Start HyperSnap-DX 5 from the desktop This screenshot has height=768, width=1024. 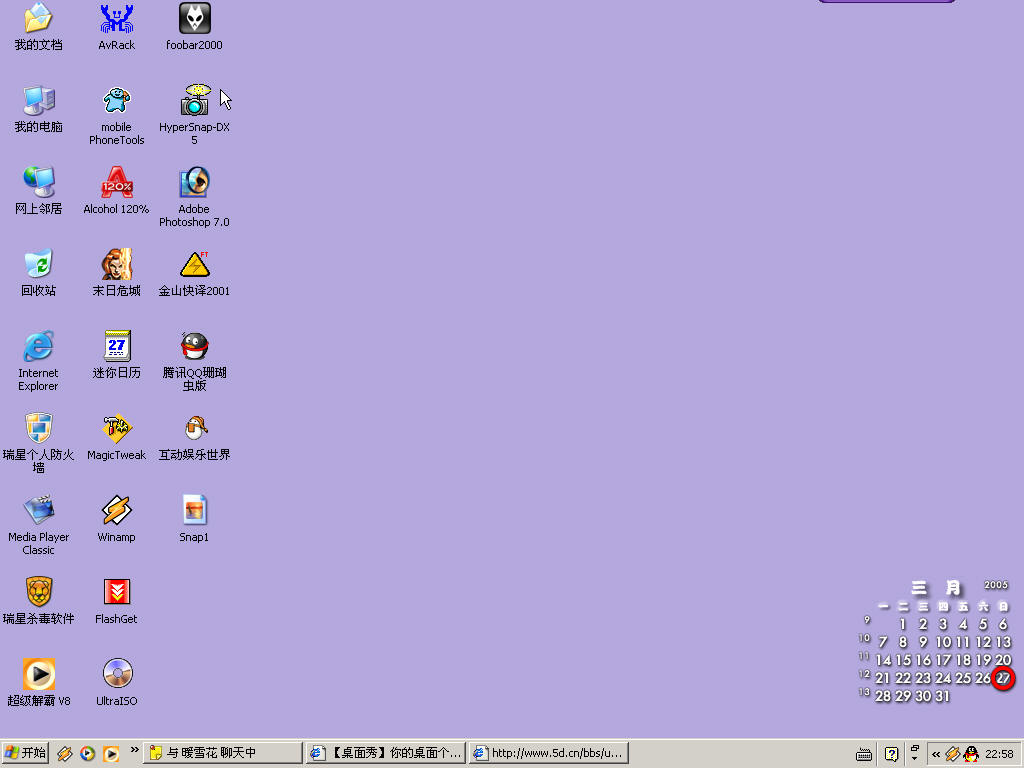click(x=195, y=101)
